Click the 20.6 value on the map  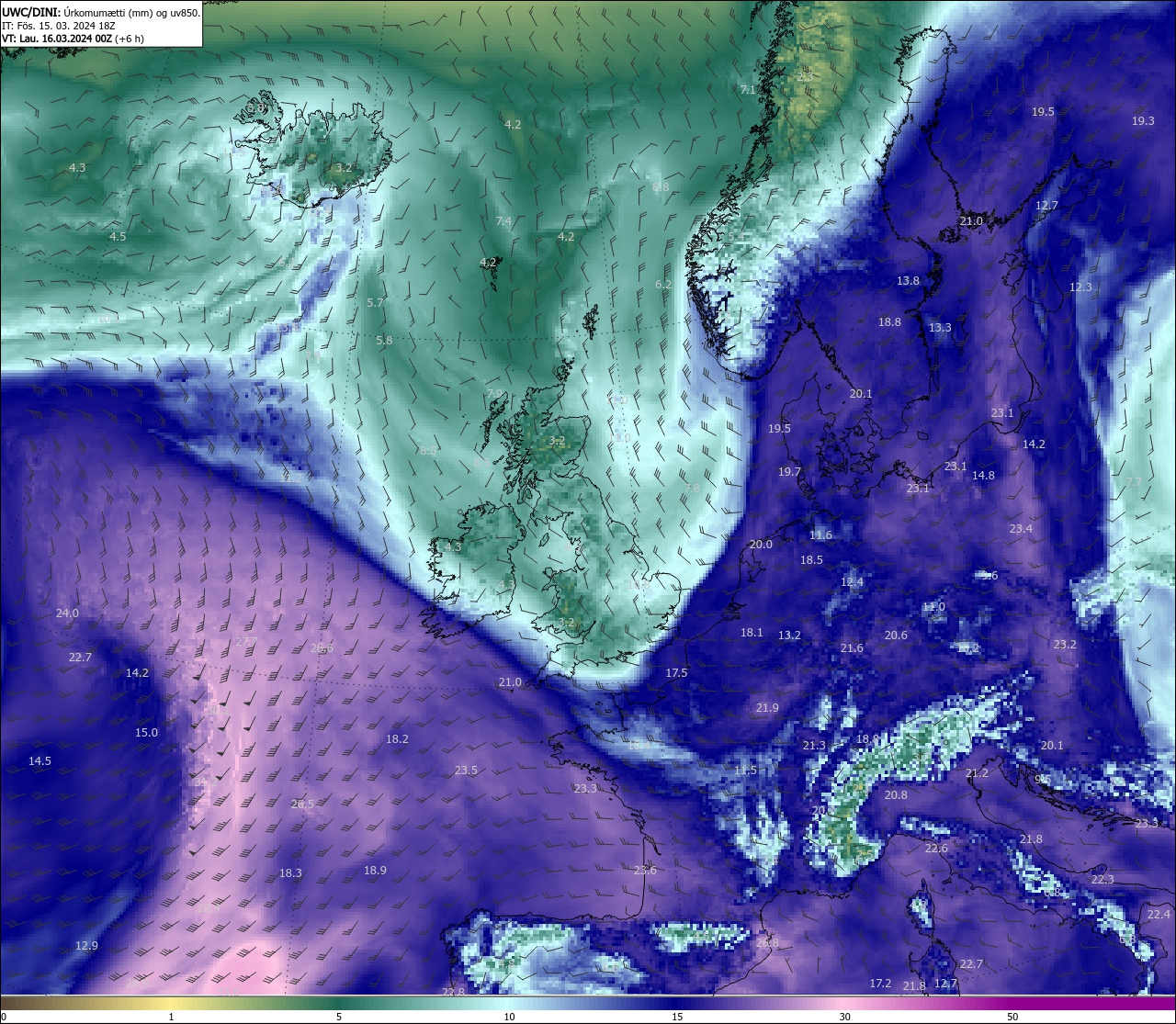(x=896, y=636)
